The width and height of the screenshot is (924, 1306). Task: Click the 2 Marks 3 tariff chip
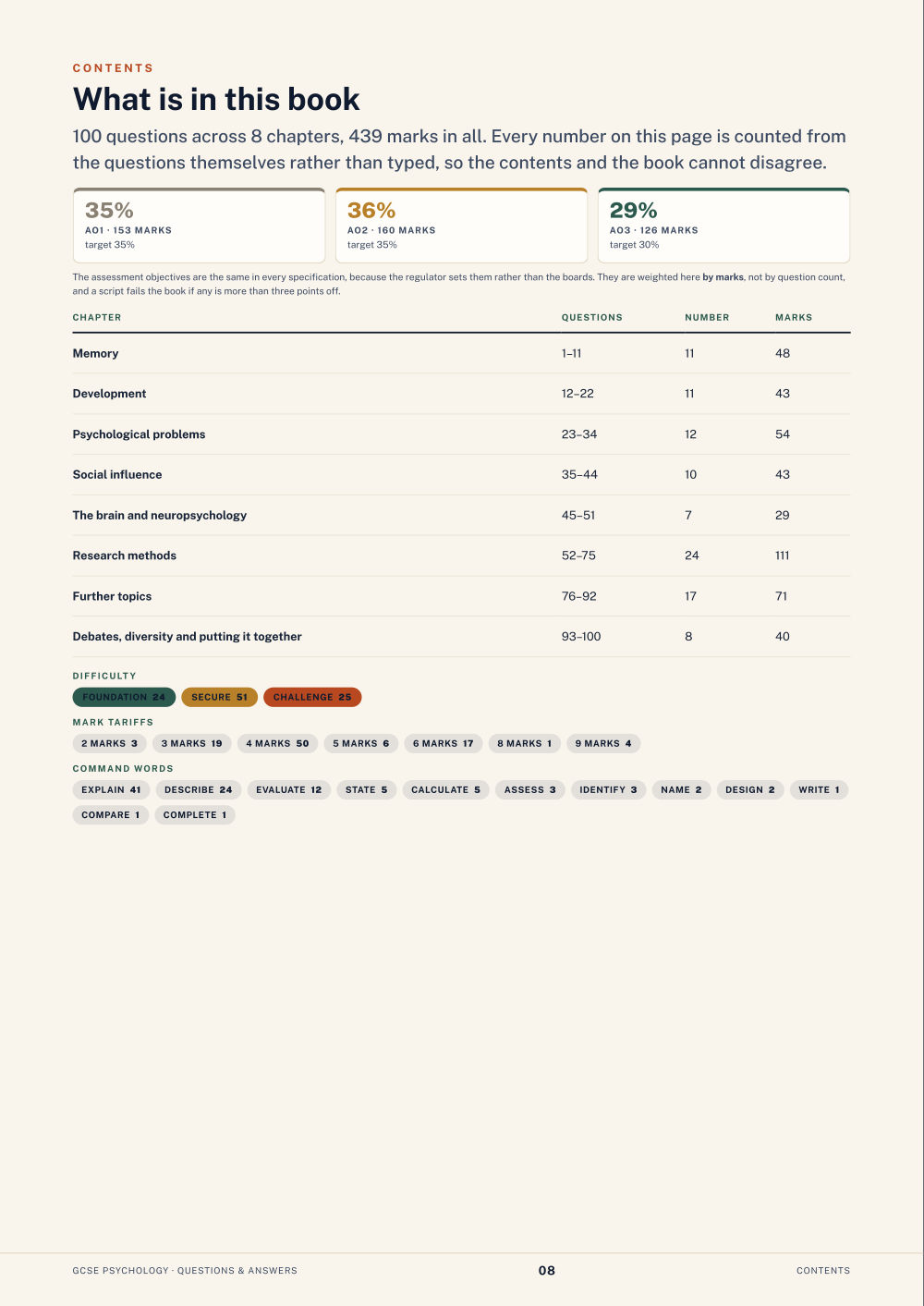pyautogui.click(x=109, y=743)
